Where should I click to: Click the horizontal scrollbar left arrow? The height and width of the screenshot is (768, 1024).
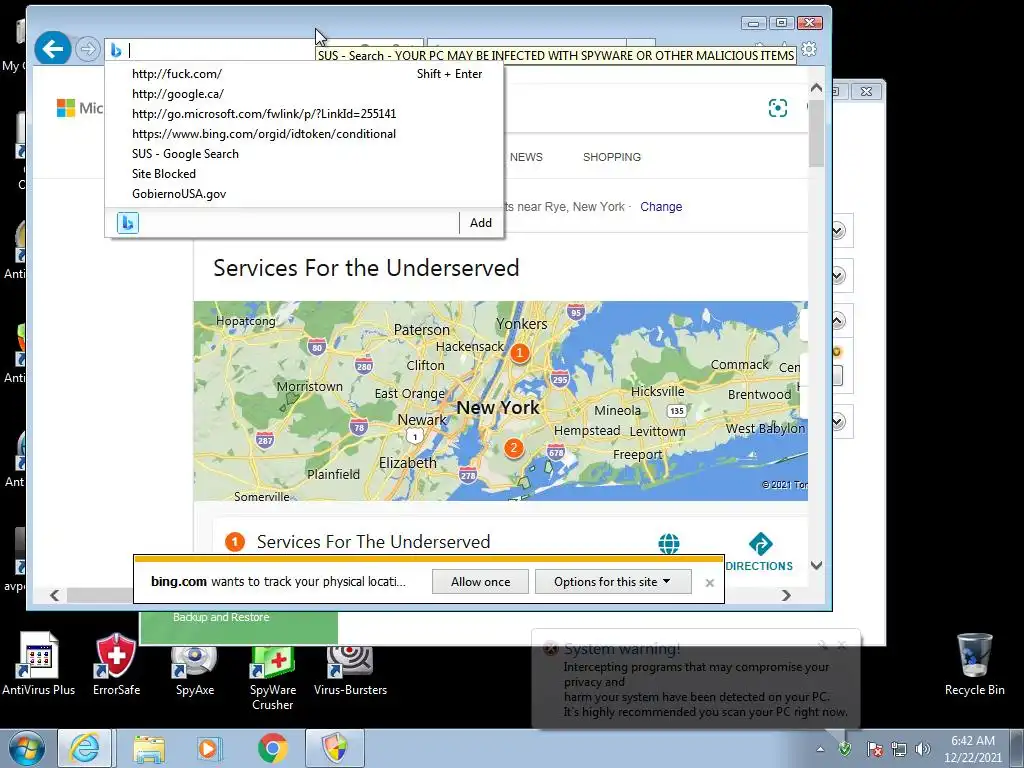55,595
